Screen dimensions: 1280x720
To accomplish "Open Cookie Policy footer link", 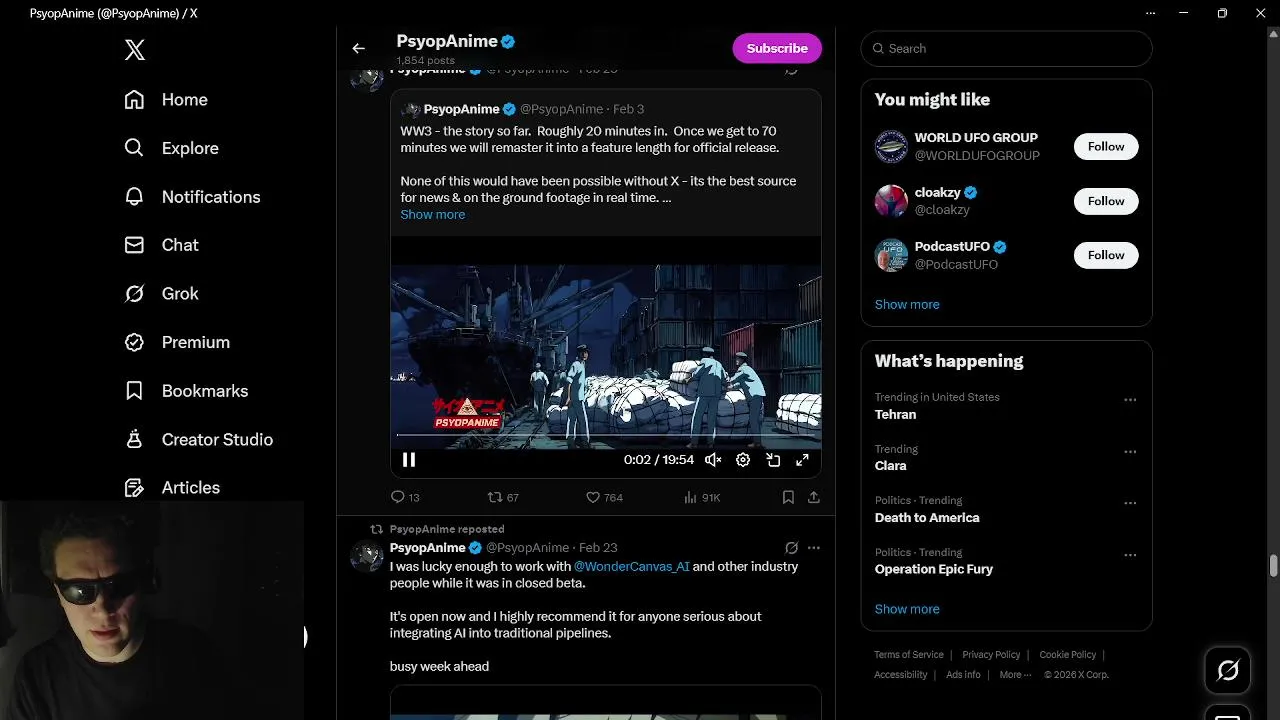I will coord(1068,655).
